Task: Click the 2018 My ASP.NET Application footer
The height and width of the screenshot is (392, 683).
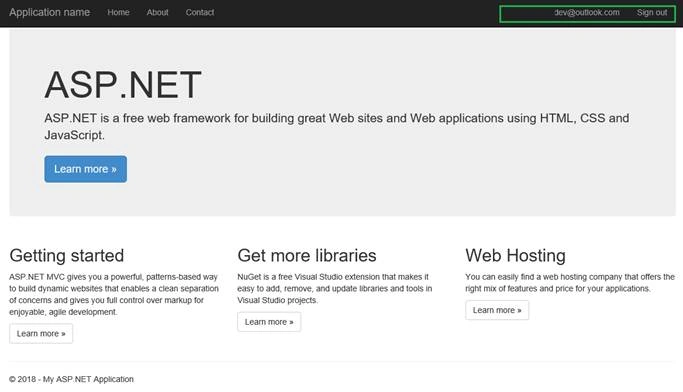Action: (x=71, y=379)
